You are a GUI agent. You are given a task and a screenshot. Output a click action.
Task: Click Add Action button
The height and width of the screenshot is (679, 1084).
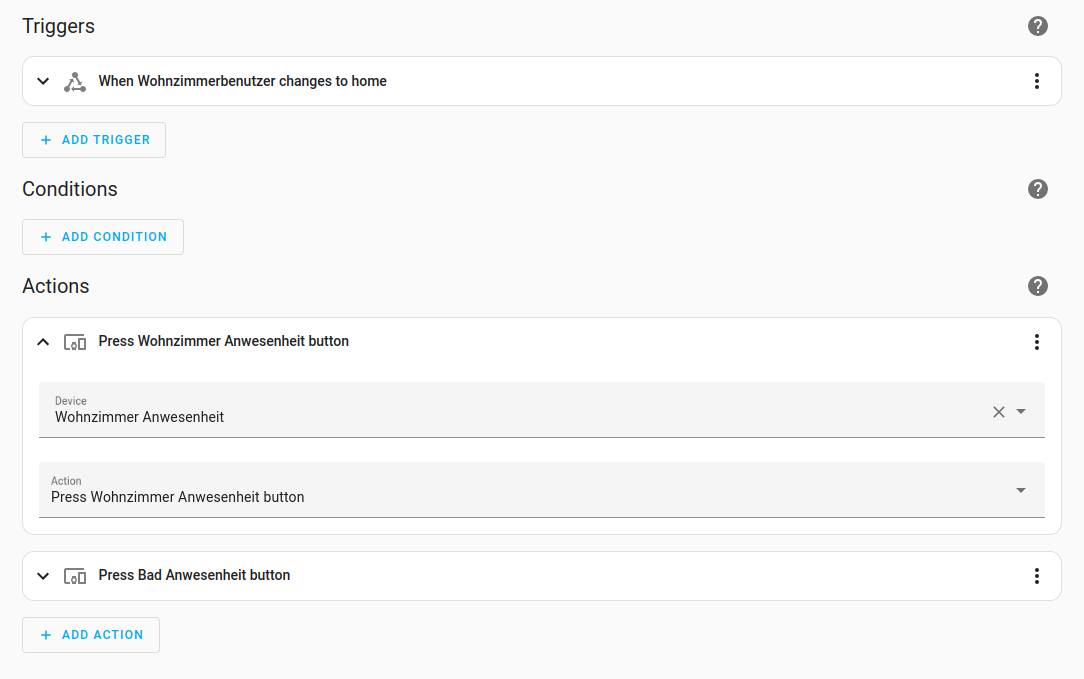pos(91,635)
